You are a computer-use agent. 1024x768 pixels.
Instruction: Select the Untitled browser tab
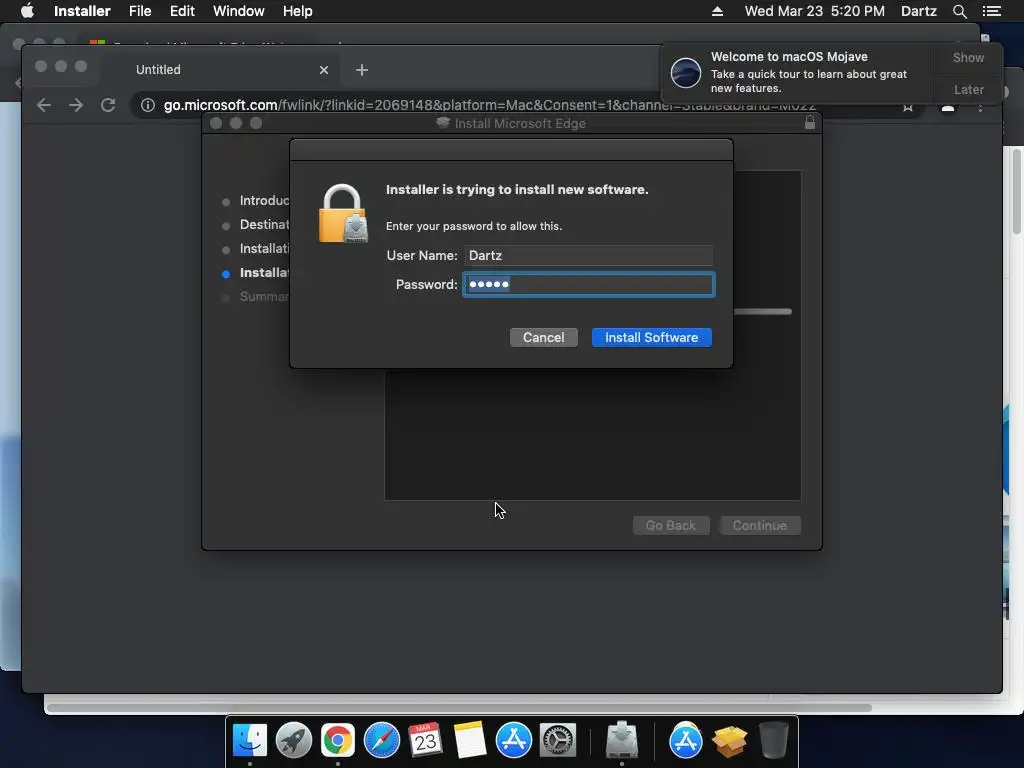click(x=219, y=70)
